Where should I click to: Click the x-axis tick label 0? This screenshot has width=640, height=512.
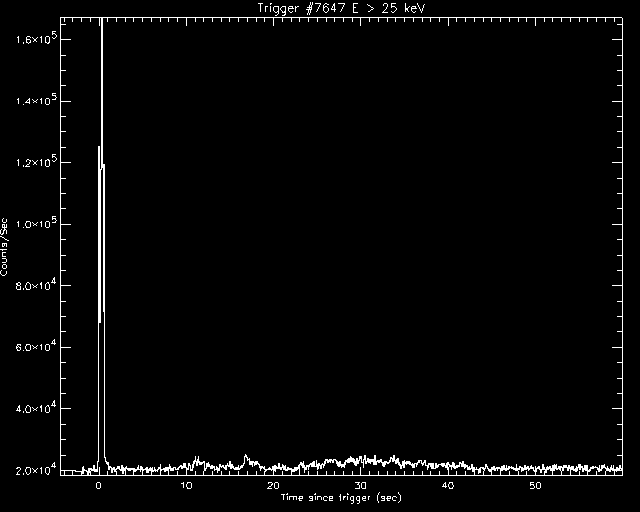(98, 485)
